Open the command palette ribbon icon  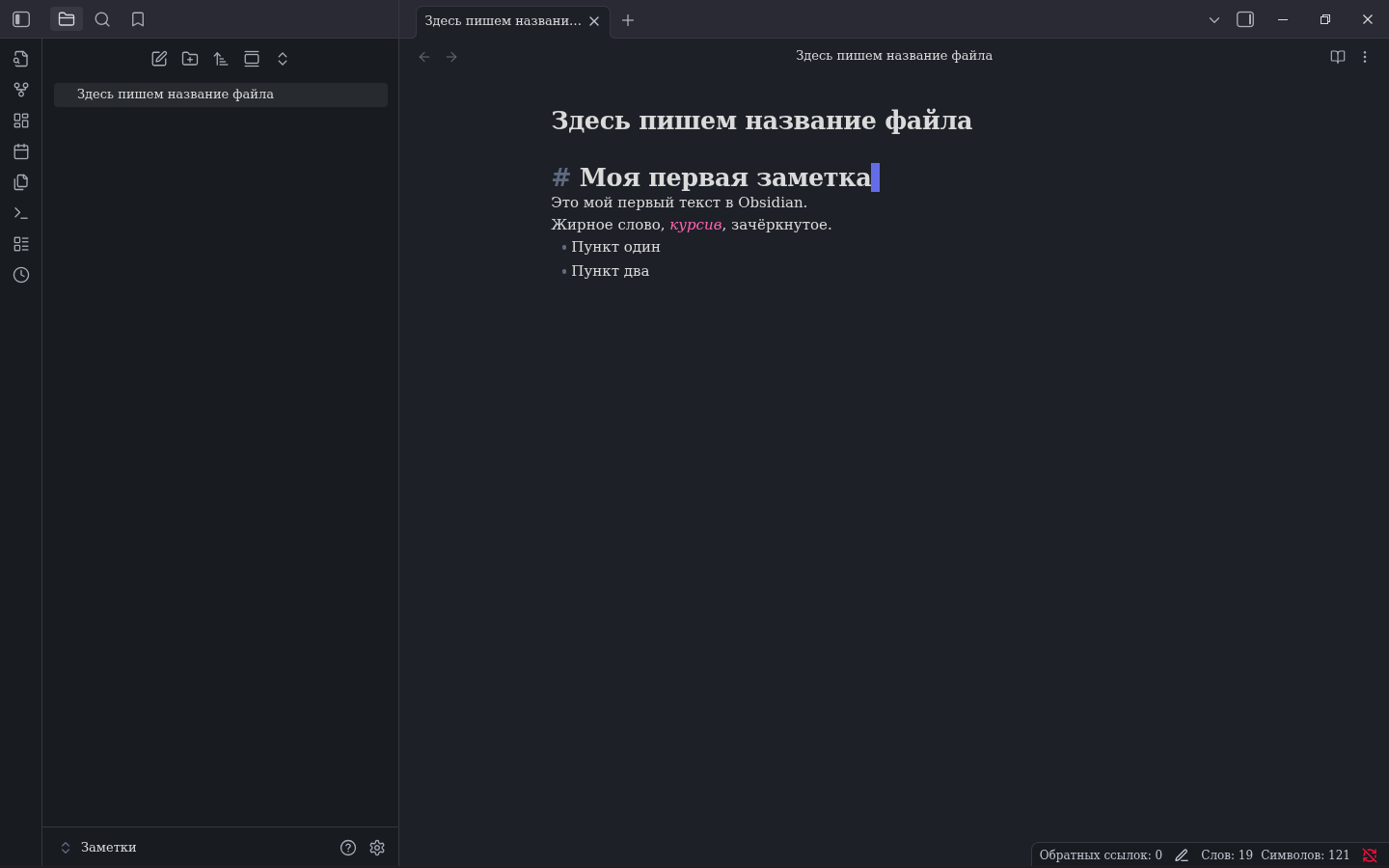pos(21,213)
